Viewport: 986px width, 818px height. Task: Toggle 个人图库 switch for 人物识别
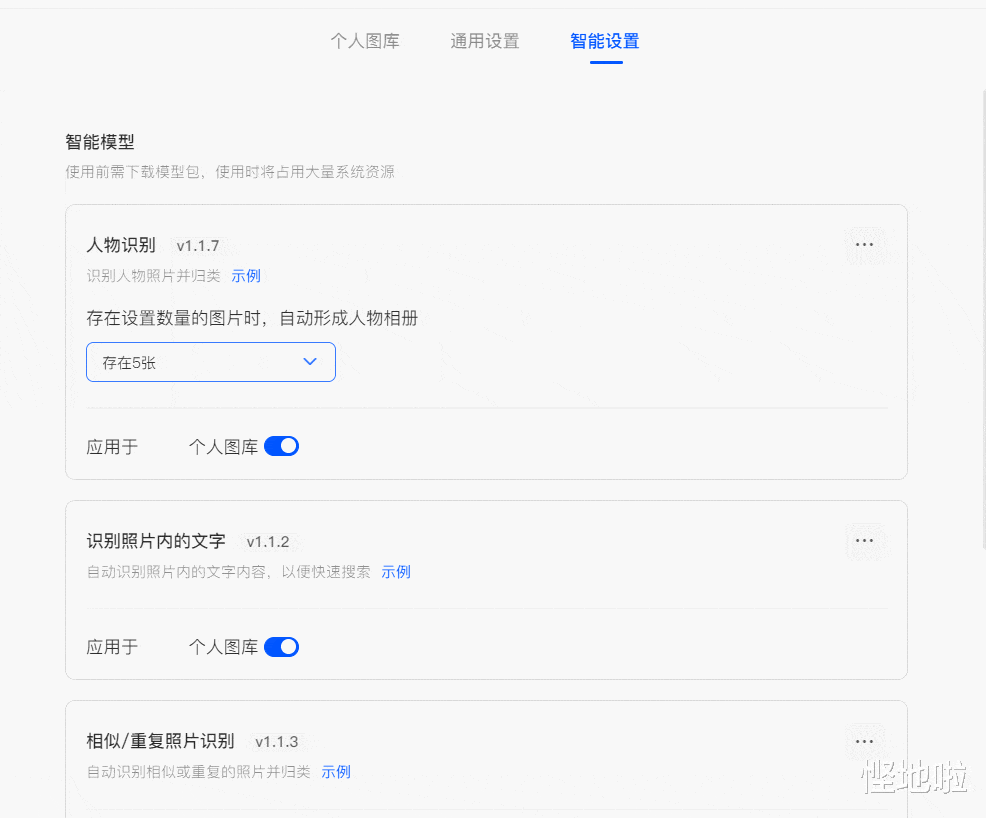[281, 446]
